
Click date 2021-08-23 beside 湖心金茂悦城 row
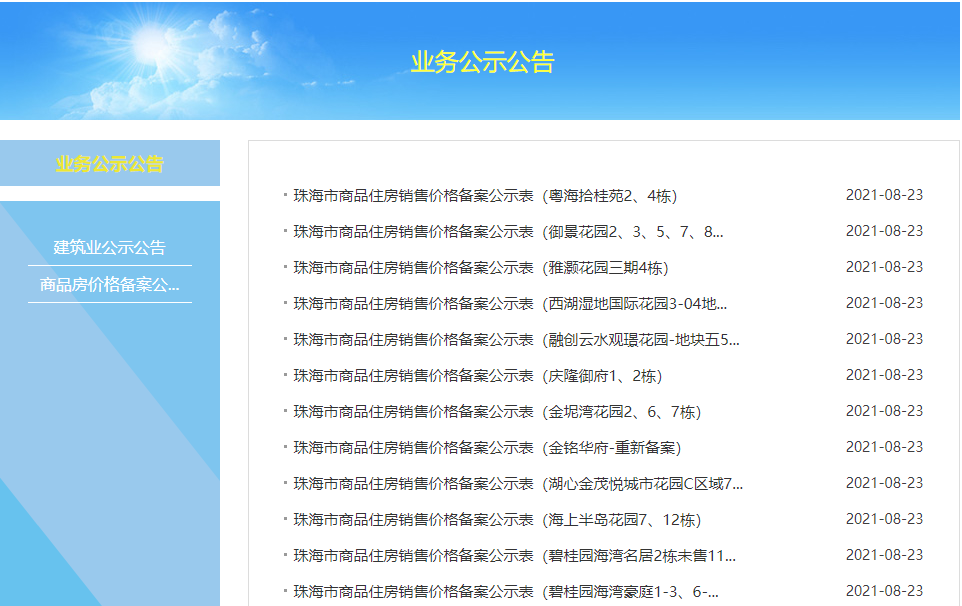884,483
